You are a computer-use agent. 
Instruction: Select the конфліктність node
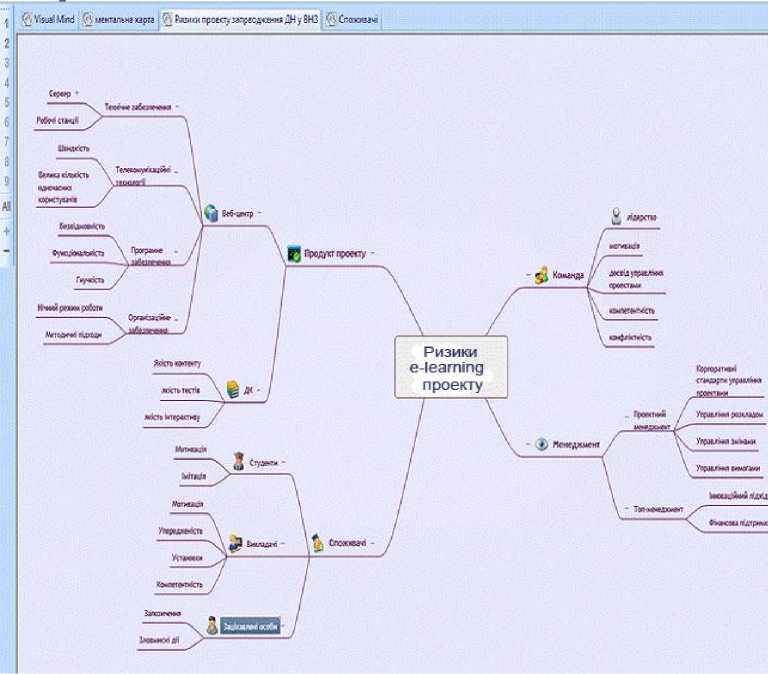630,337
